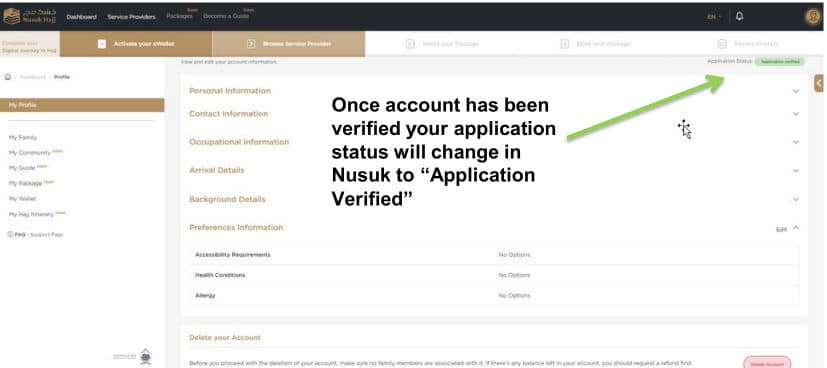Click the Occupational Information heading
The height and width of the screenshot is (368, 827).
coord(239,142)
